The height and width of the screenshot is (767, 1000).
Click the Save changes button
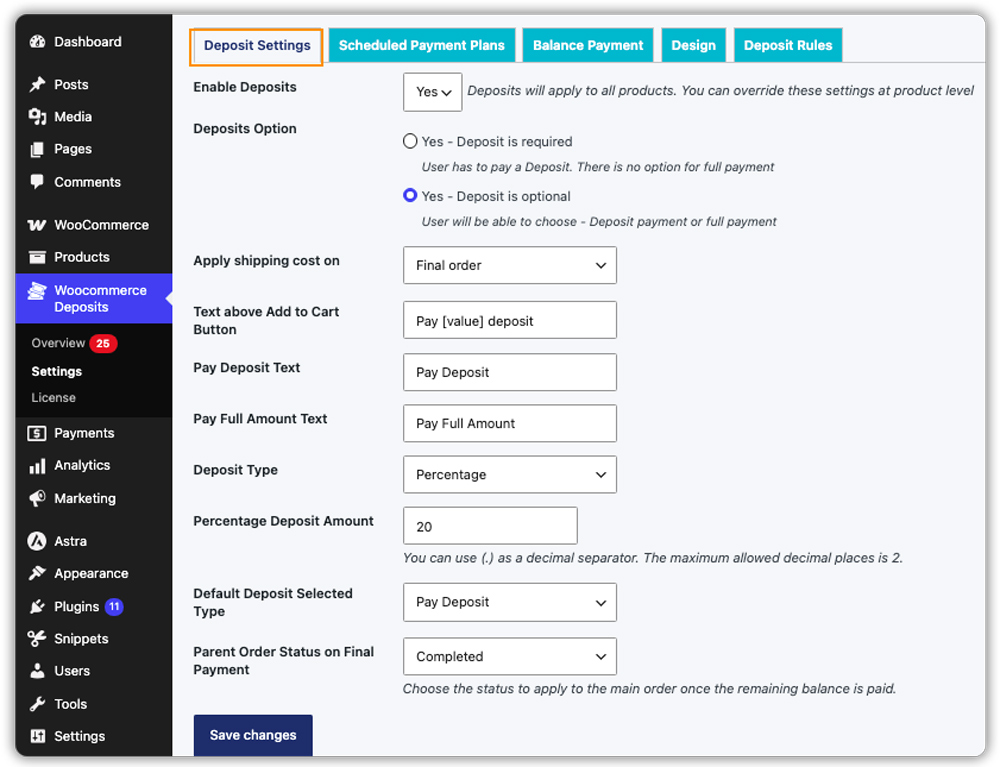(253, 735)
